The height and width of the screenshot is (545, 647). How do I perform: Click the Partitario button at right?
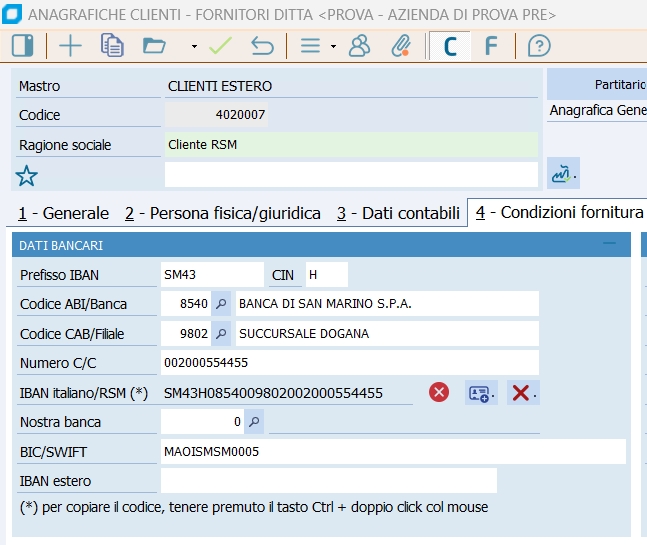point(597,85)
